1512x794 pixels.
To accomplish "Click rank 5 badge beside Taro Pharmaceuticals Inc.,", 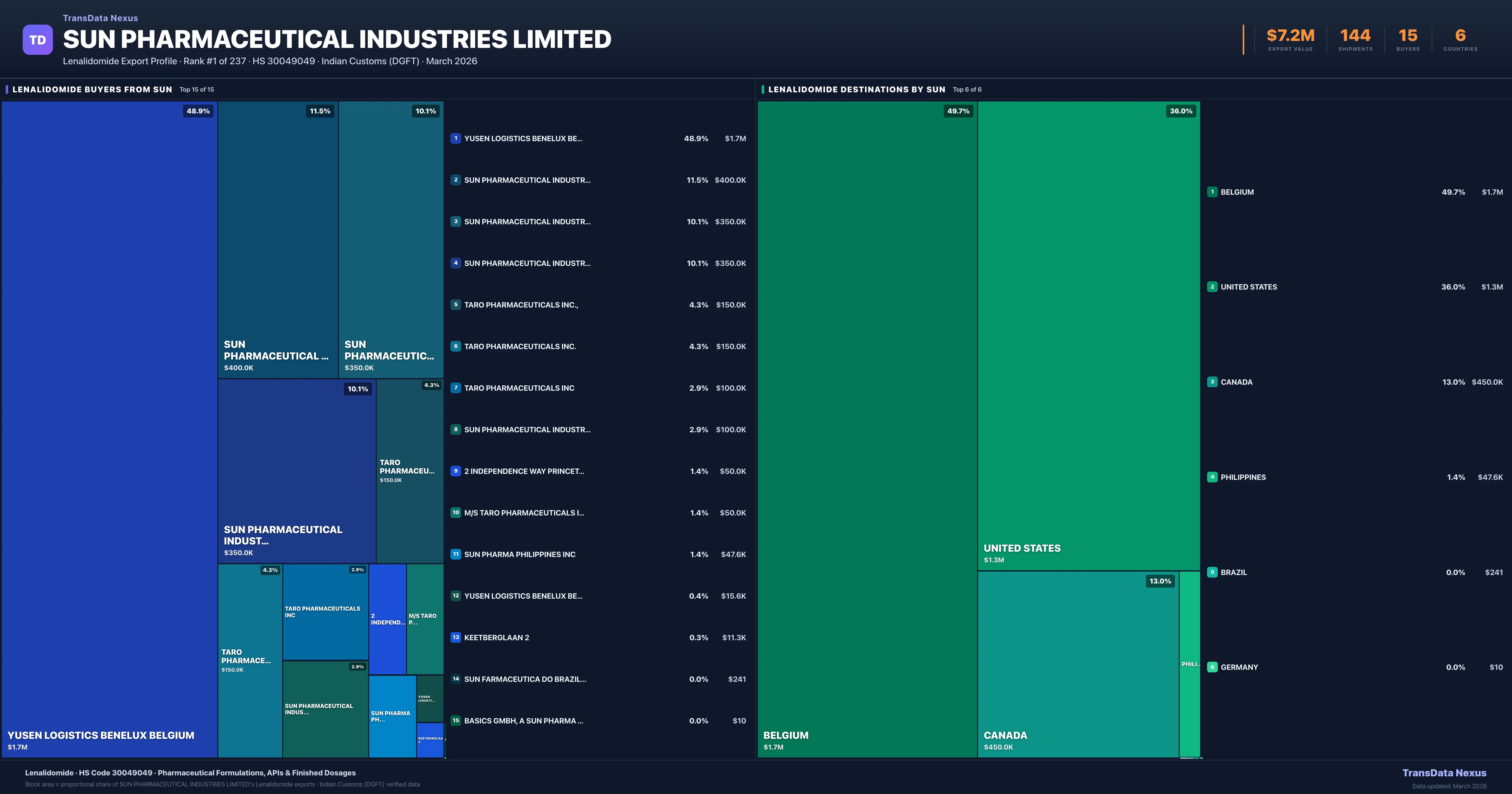I will 455,305.
